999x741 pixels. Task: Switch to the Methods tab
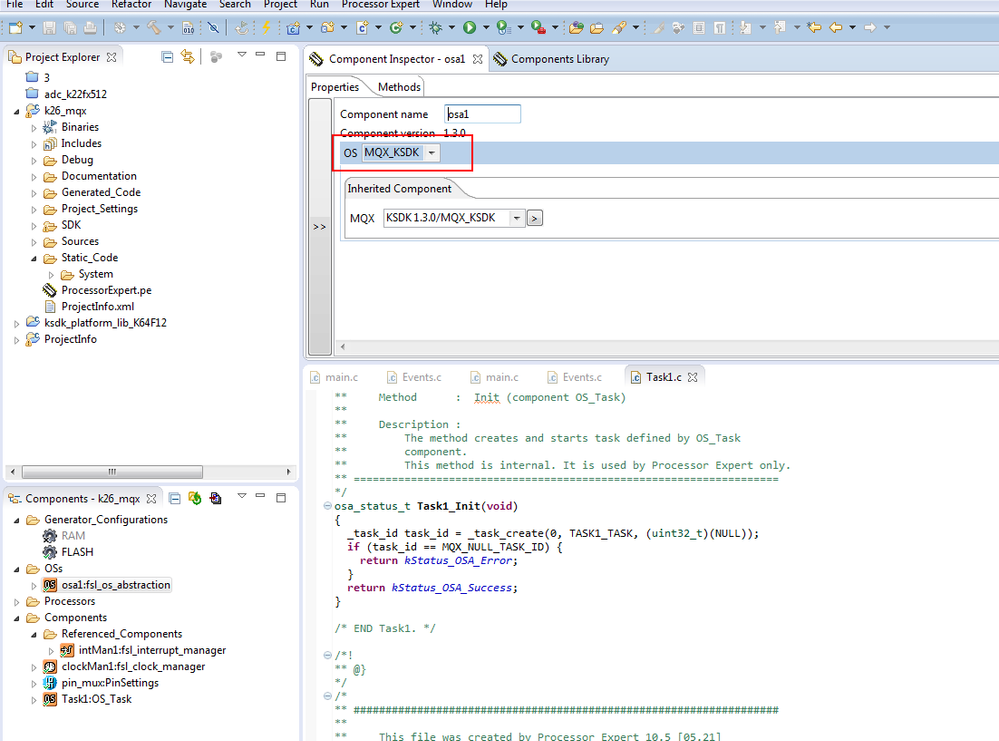pyautogui.click(x=399, y=87)
